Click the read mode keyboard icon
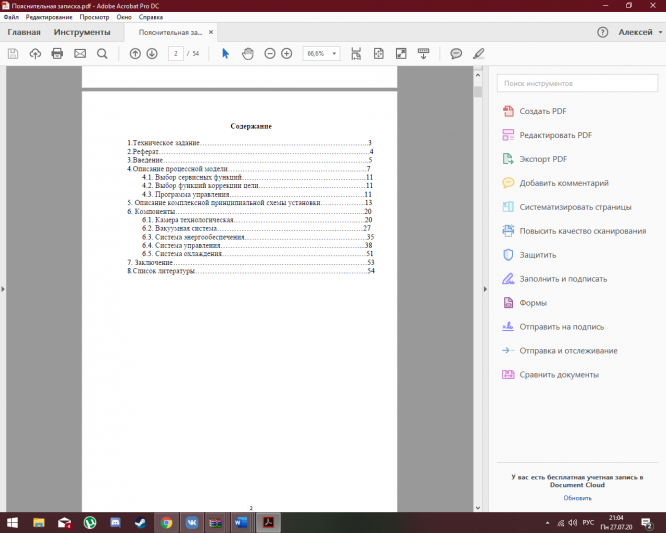This screenshot has height=533, width=666. pyautogui.click(x=423, y=54)
